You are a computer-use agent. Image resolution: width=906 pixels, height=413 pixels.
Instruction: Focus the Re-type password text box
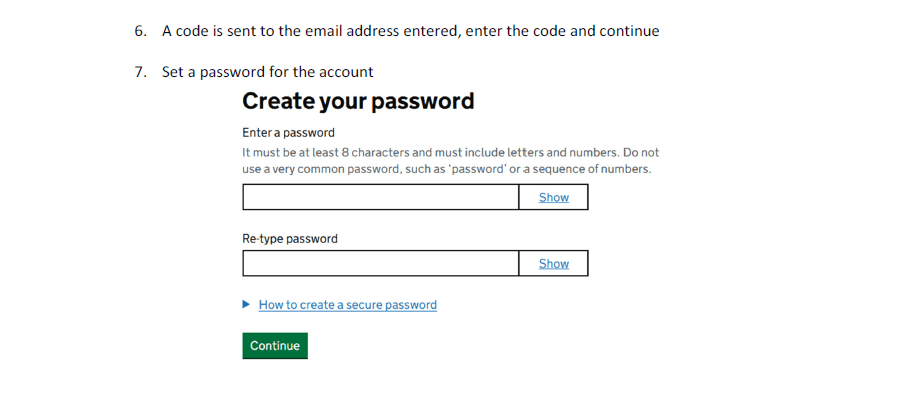click(x=380, y=263)
